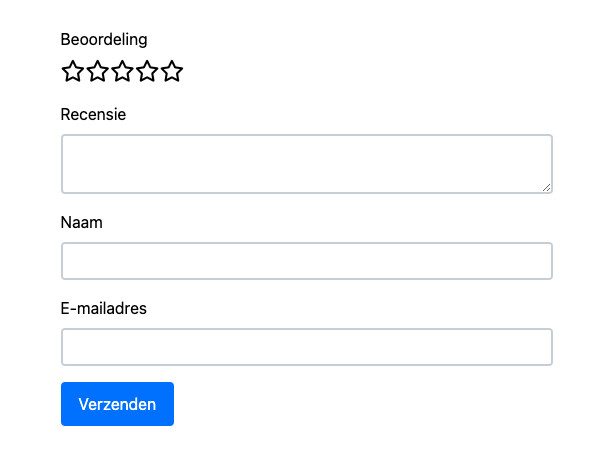Click the Recensie label text
The height and width of the screenshot is (459, 611).
tap(93, 114)
